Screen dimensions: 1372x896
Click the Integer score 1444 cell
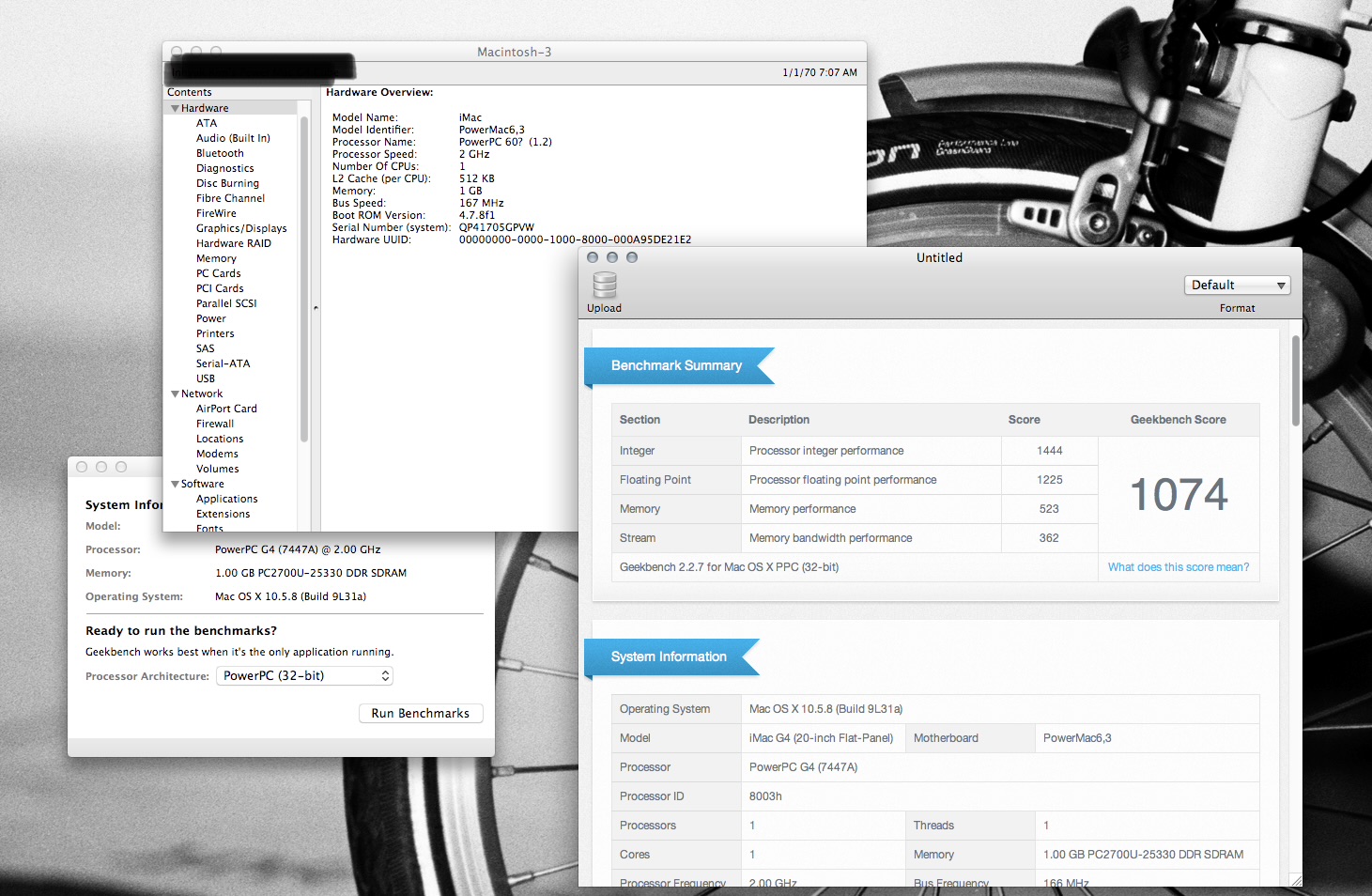(x=1050, y=451)
